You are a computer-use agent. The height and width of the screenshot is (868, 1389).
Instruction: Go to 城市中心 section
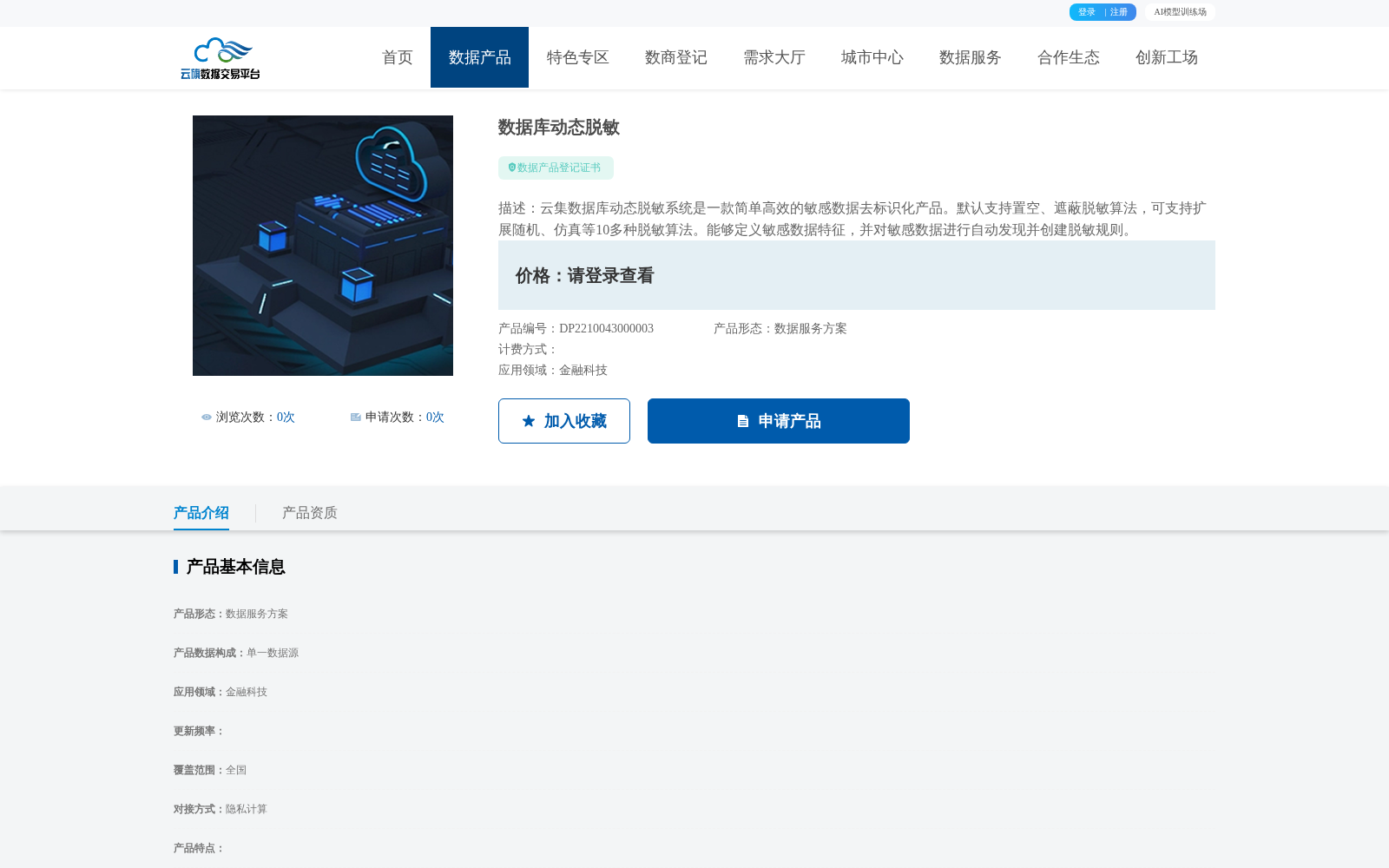872,57
